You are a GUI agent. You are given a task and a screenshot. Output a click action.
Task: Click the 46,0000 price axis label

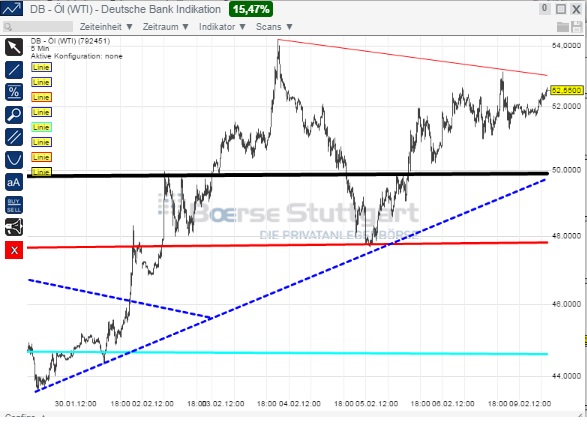point(566,304)
